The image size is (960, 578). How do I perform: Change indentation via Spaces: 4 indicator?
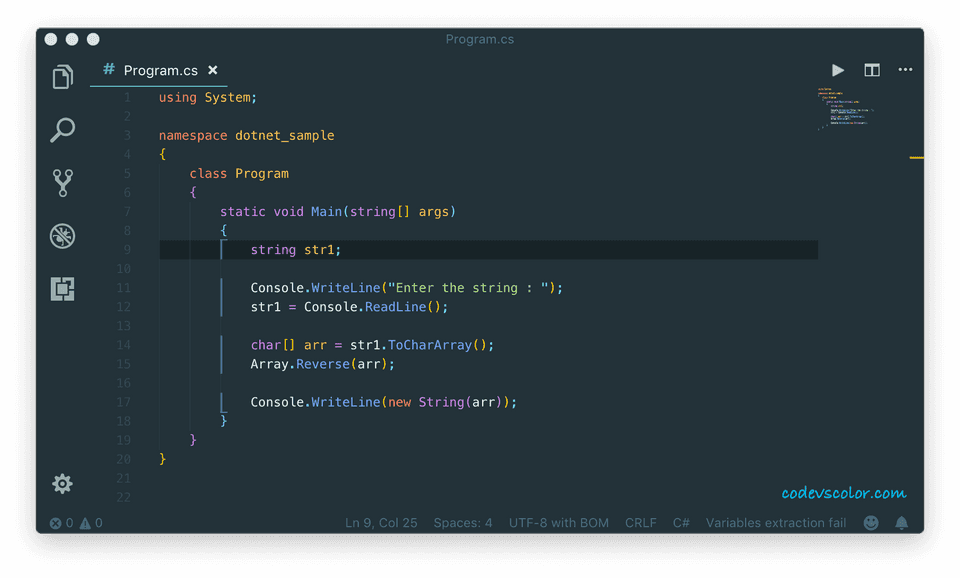tap(463, 522)
